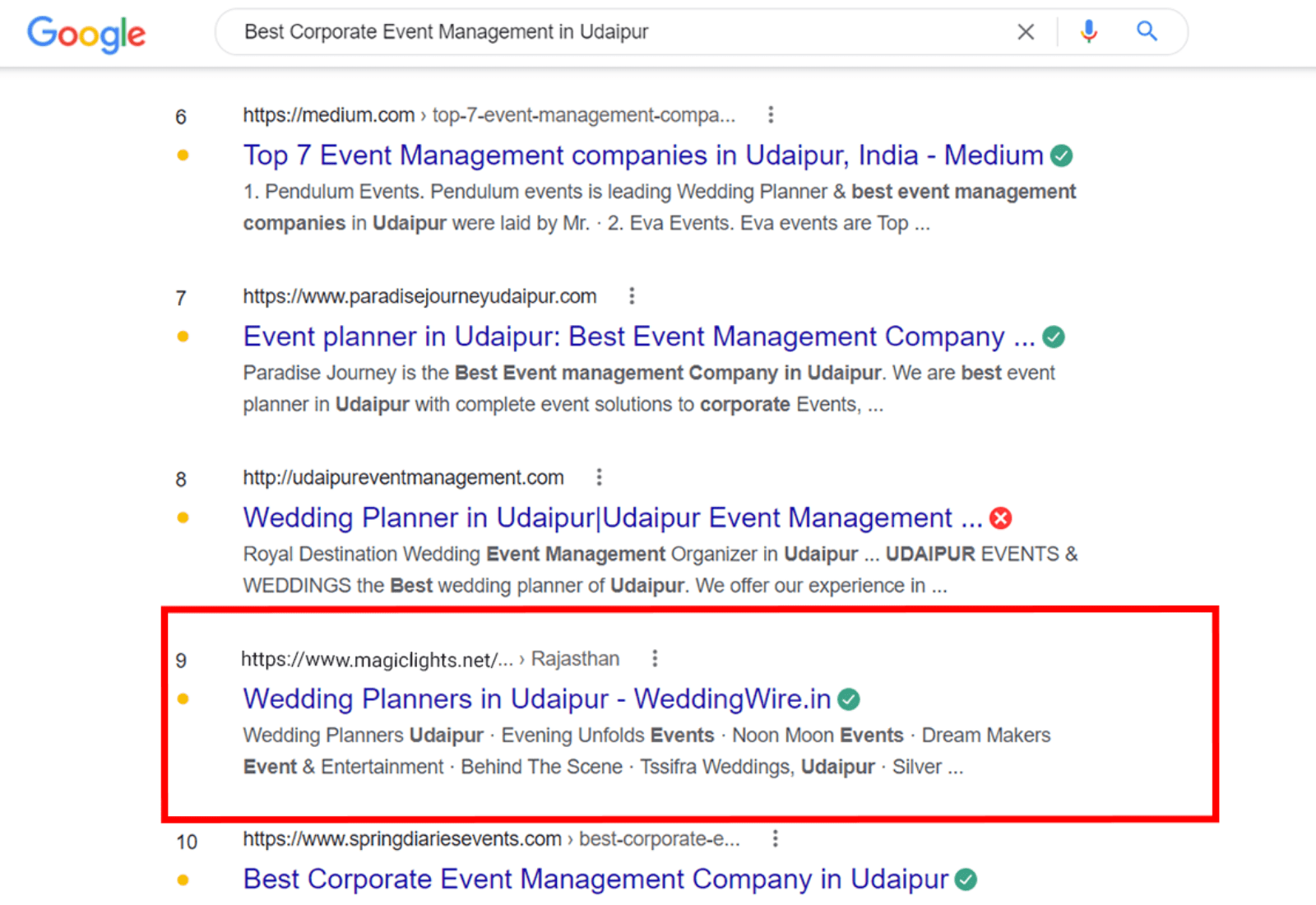1316x905 pixels.
Task: Click green checkmark beside WeddingWire.in title
Action: 849,699
